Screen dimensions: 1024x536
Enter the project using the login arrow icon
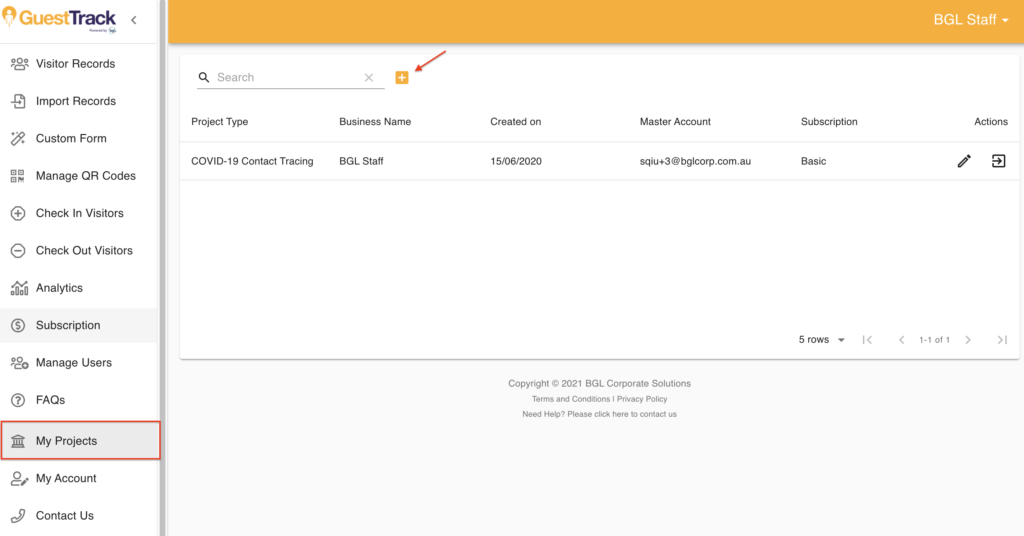998,161
